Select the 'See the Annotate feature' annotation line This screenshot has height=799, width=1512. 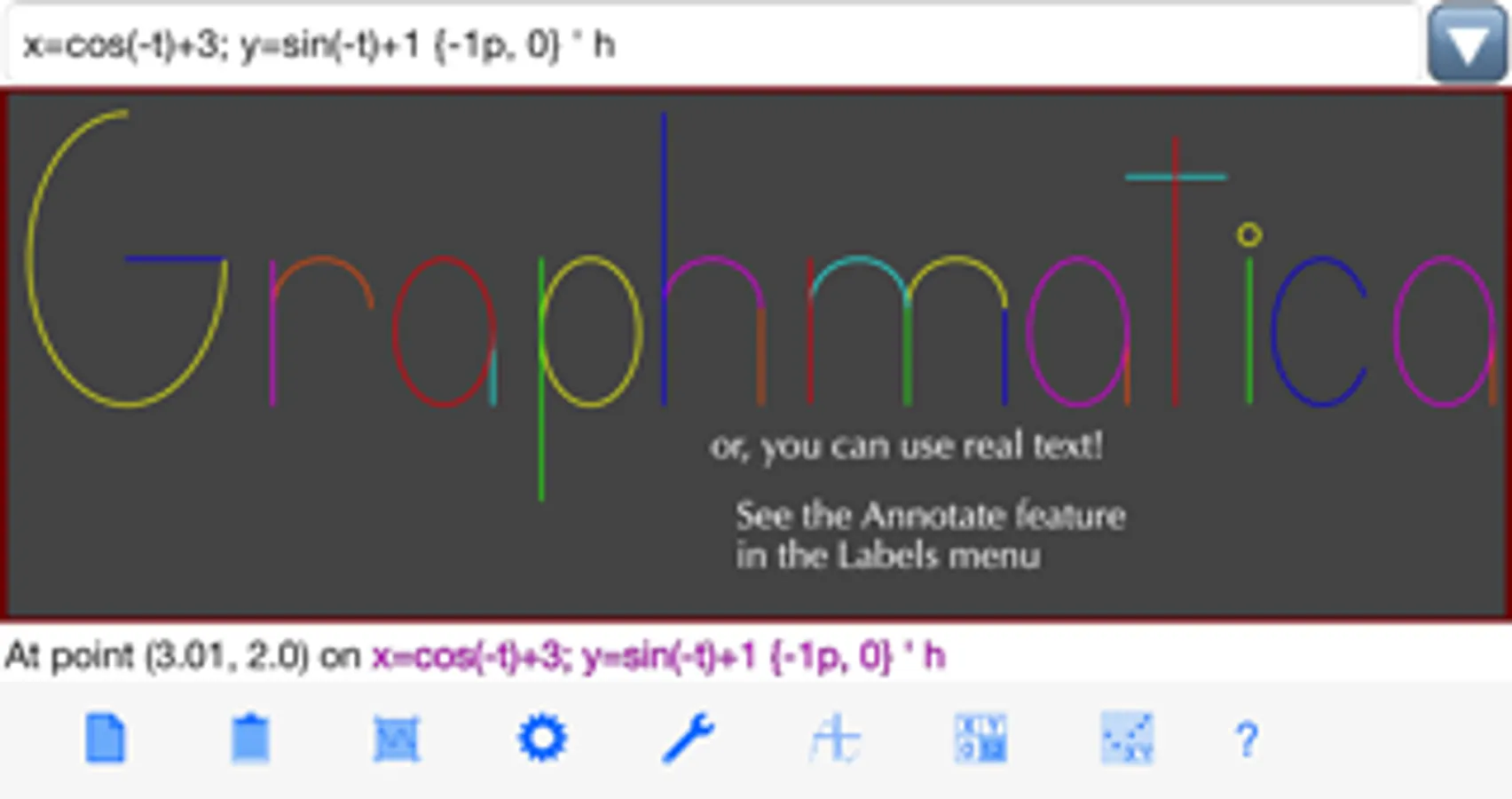930,516
